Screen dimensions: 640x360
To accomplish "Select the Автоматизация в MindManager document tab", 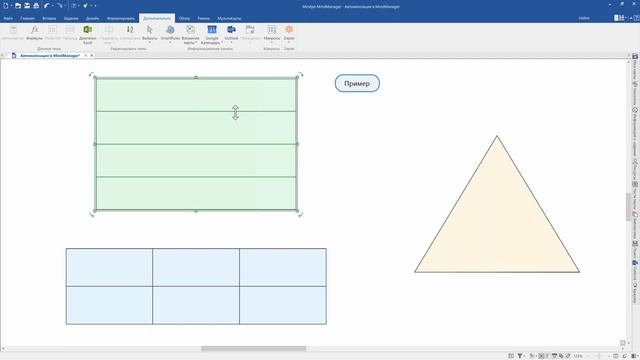I will pyautogui.click(x=49, y=56).
